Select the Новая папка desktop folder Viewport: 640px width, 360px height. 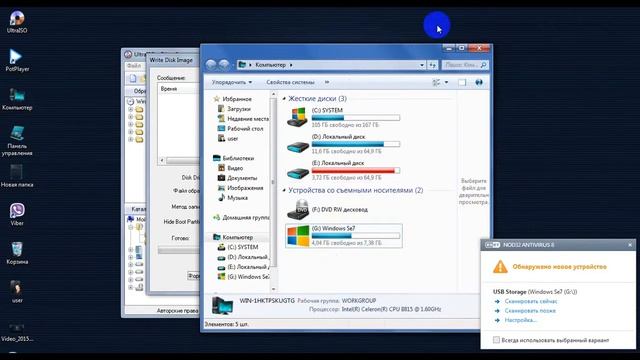[x=17, y=176]
